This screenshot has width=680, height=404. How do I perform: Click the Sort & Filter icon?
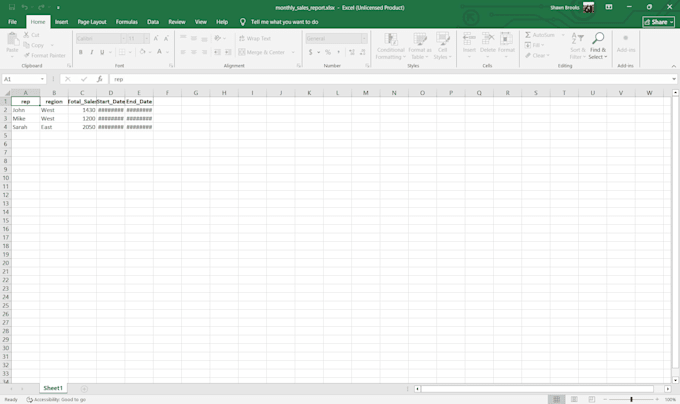click(x=577, y=38)
